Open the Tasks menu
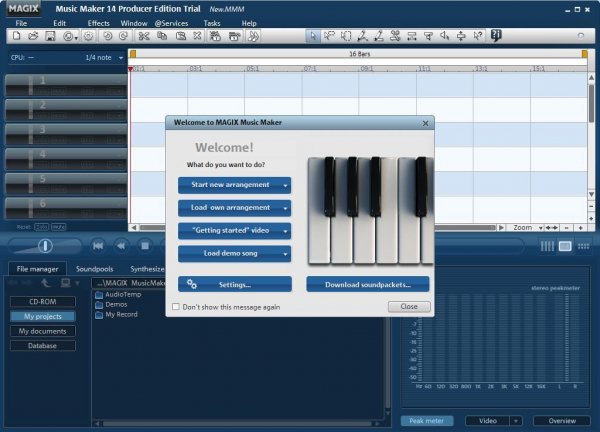The image size is (600, 432). tap(212, 23)
